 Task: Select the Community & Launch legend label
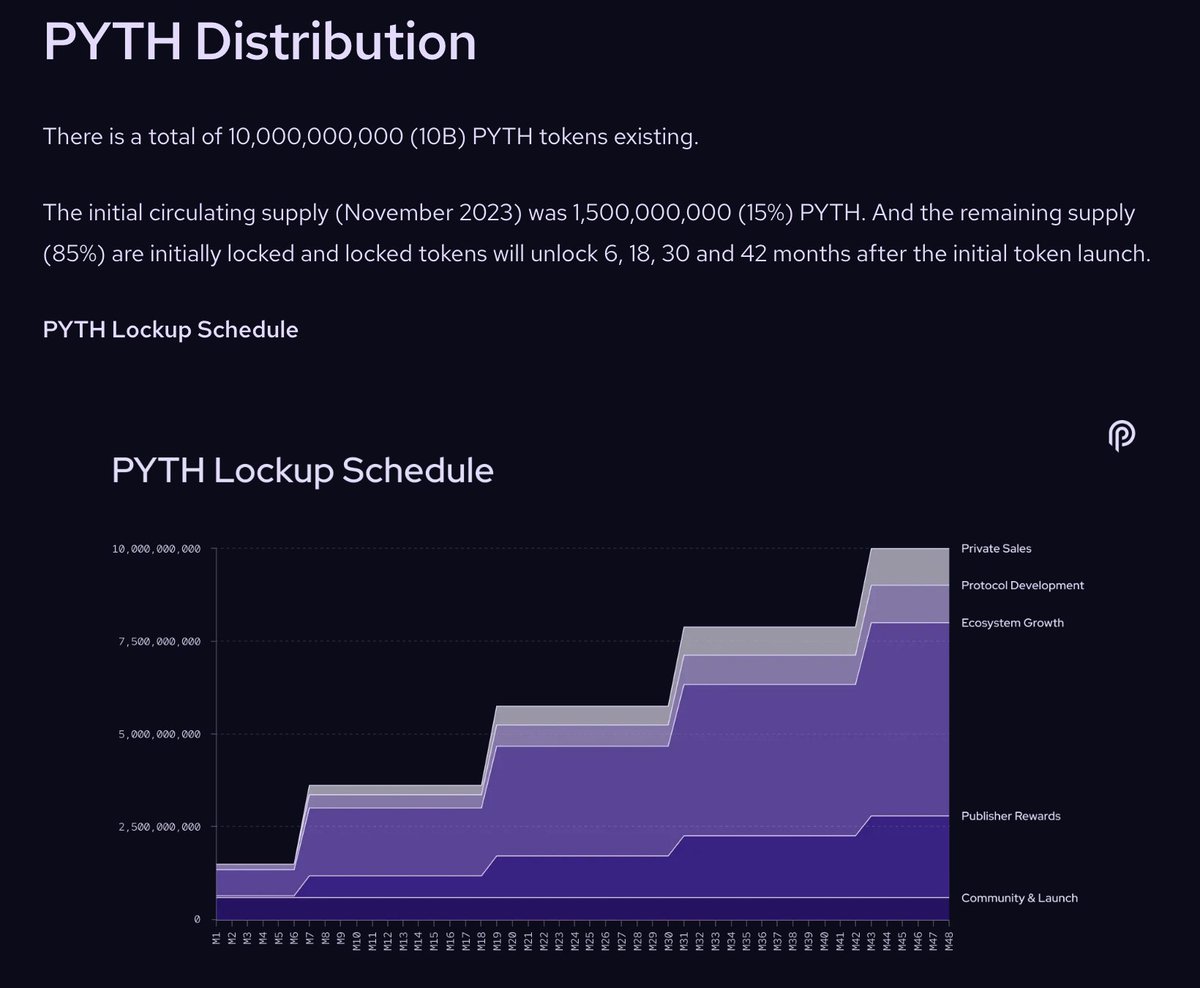pos(1019,898)
